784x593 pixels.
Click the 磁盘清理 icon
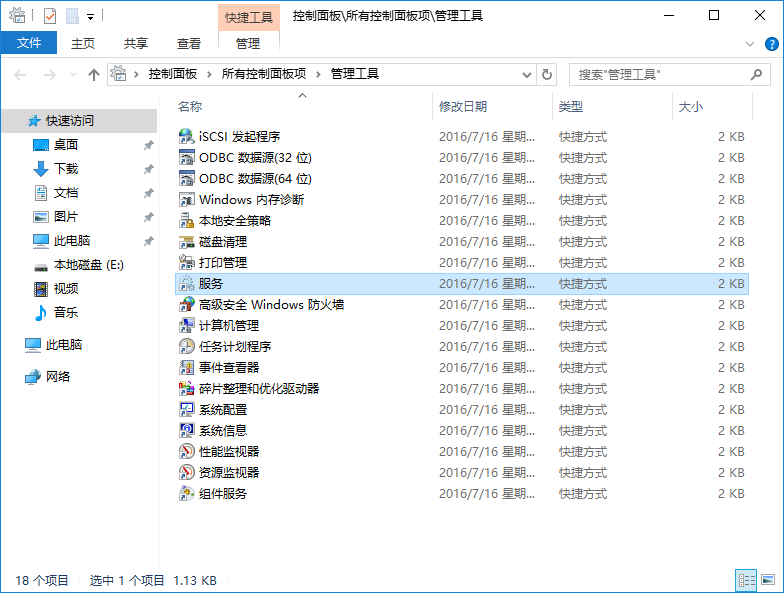(186, 242)
